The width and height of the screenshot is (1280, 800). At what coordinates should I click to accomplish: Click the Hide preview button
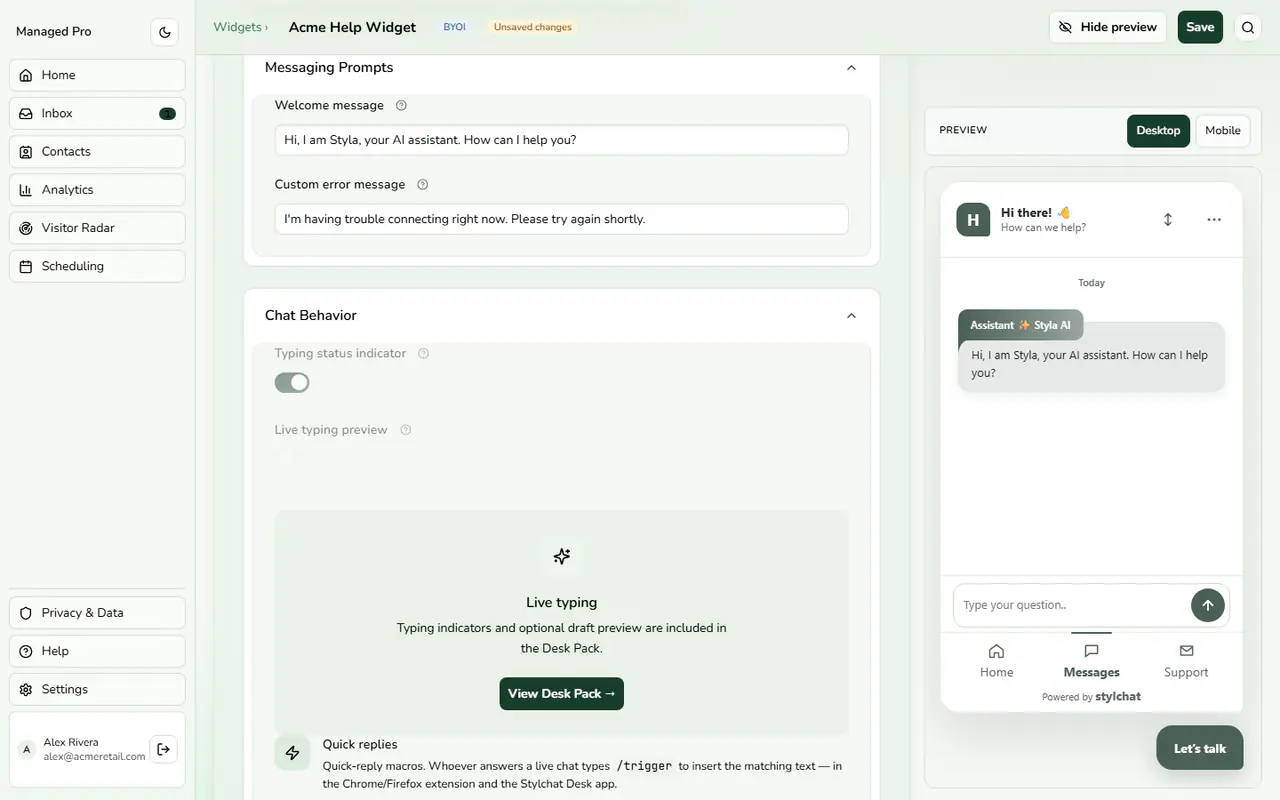[x=1108, y=27]
